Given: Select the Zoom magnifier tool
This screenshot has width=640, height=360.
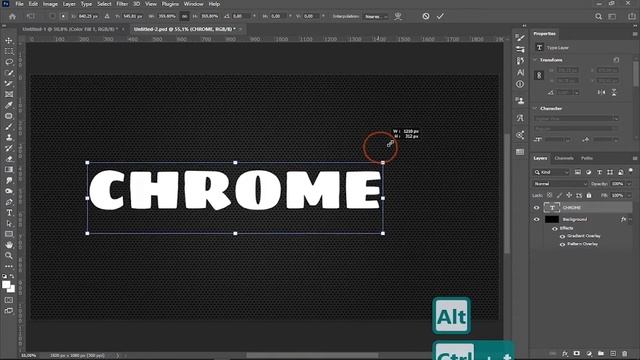Looking at the screenshot, I should click(9, 256).
